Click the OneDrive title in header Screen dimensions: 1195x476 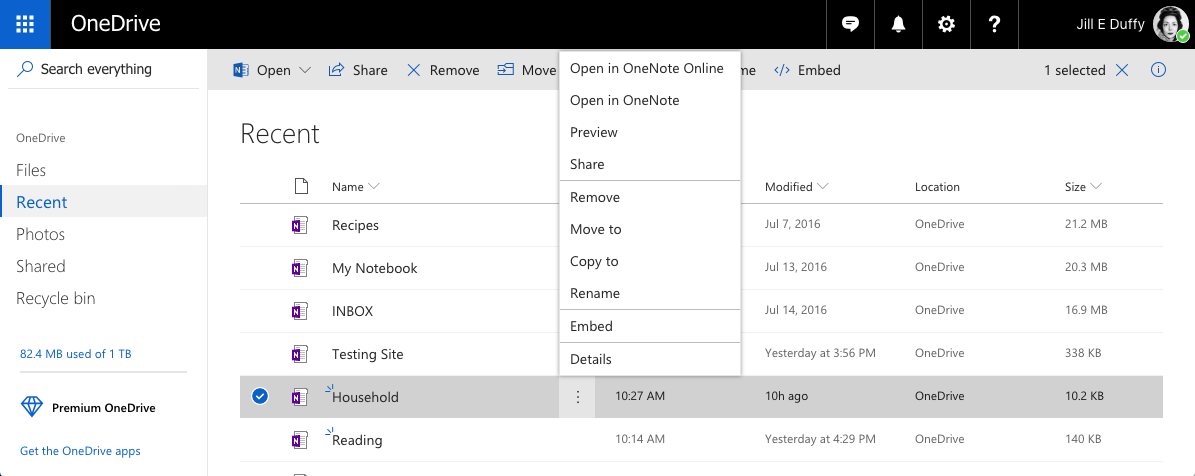[x=116, y=24]
